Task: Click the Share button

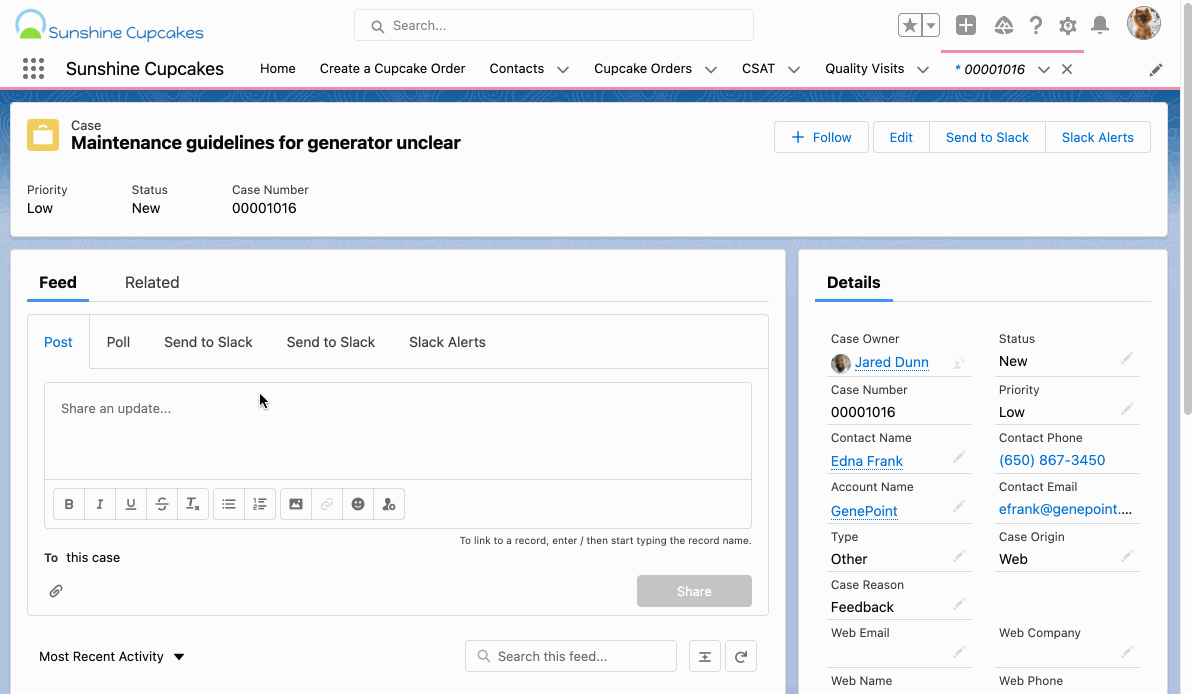Action: [694, 591]
